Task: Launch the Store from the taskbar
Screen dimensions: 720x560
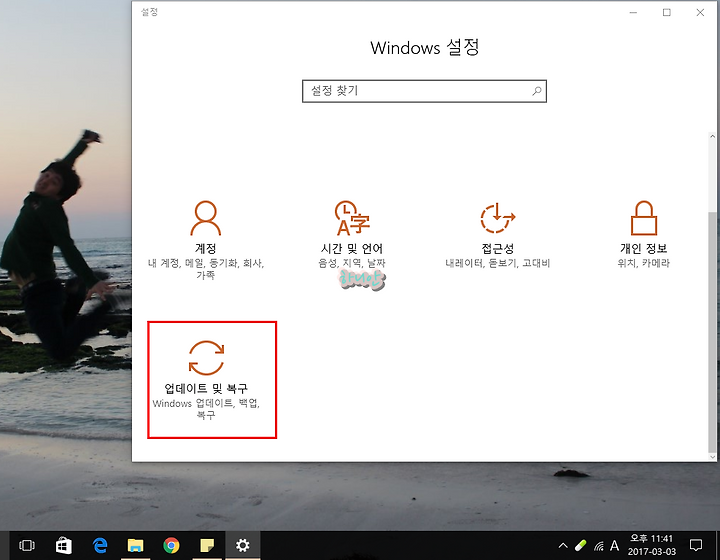Action: 63,545
